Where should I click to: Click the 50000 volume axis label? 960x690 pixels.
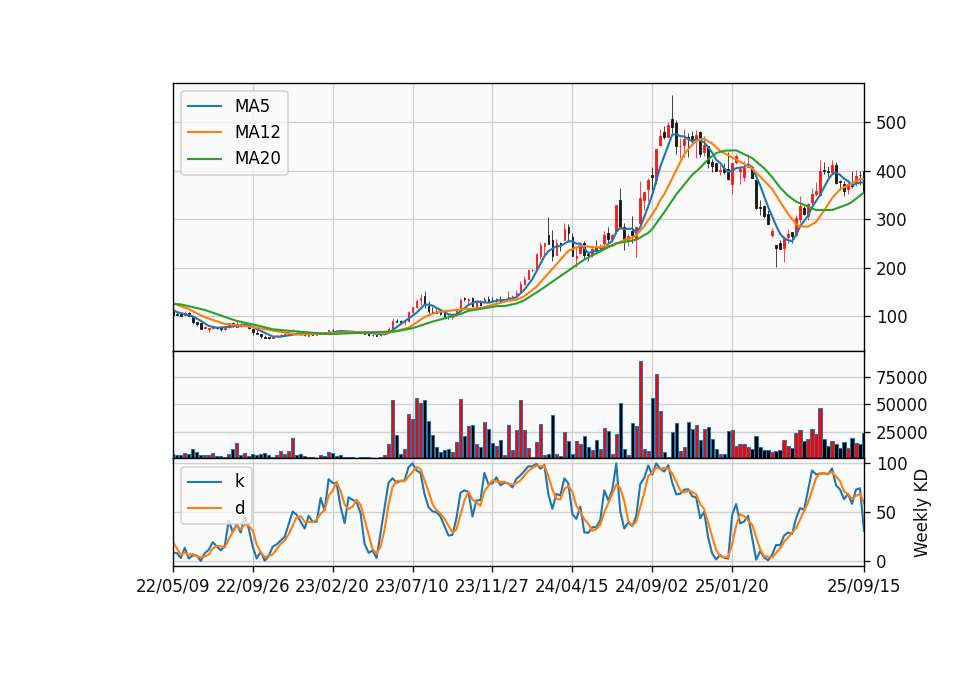coord(901,405)
